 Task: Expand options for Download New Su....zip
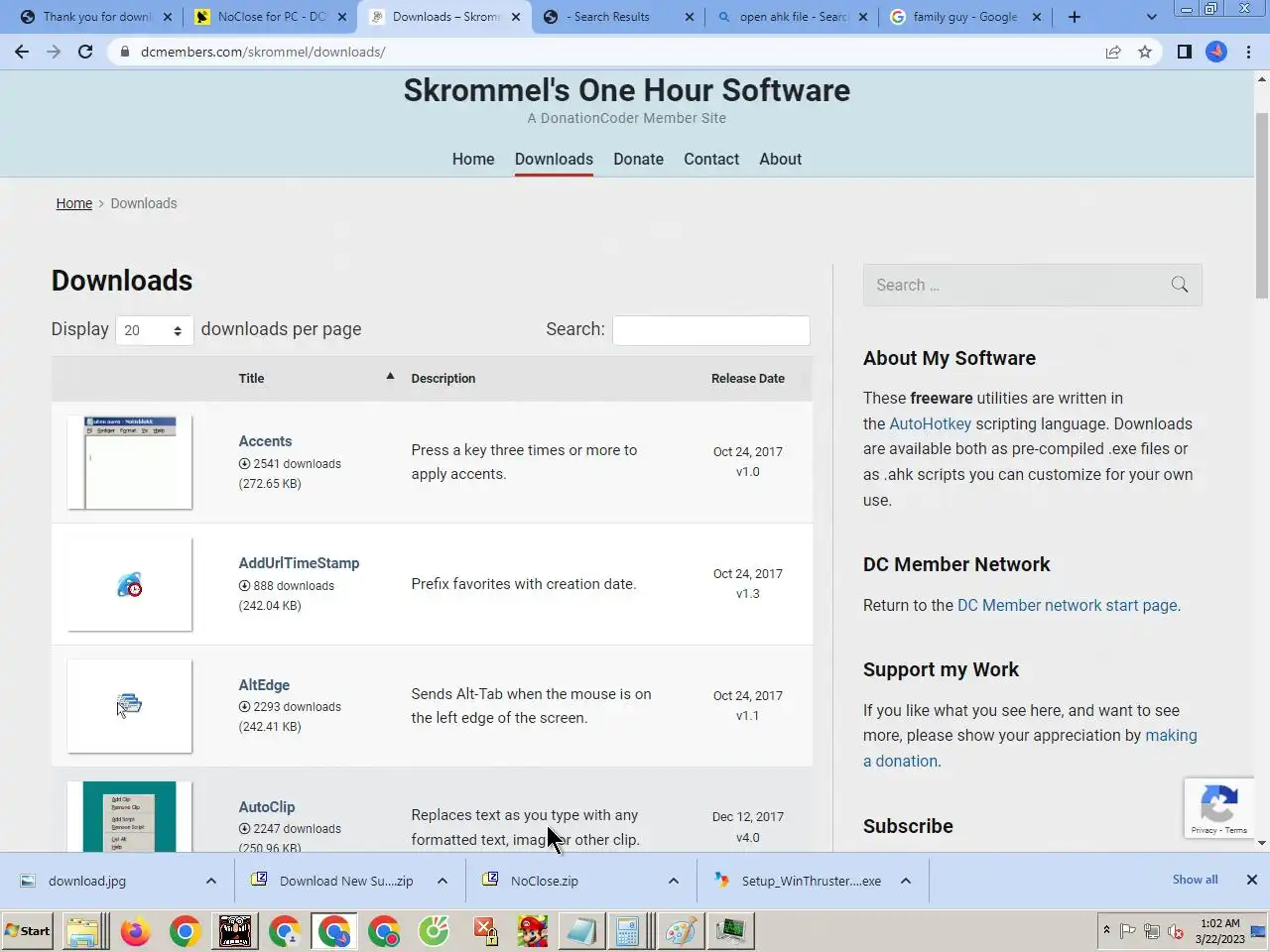[443, 881]
